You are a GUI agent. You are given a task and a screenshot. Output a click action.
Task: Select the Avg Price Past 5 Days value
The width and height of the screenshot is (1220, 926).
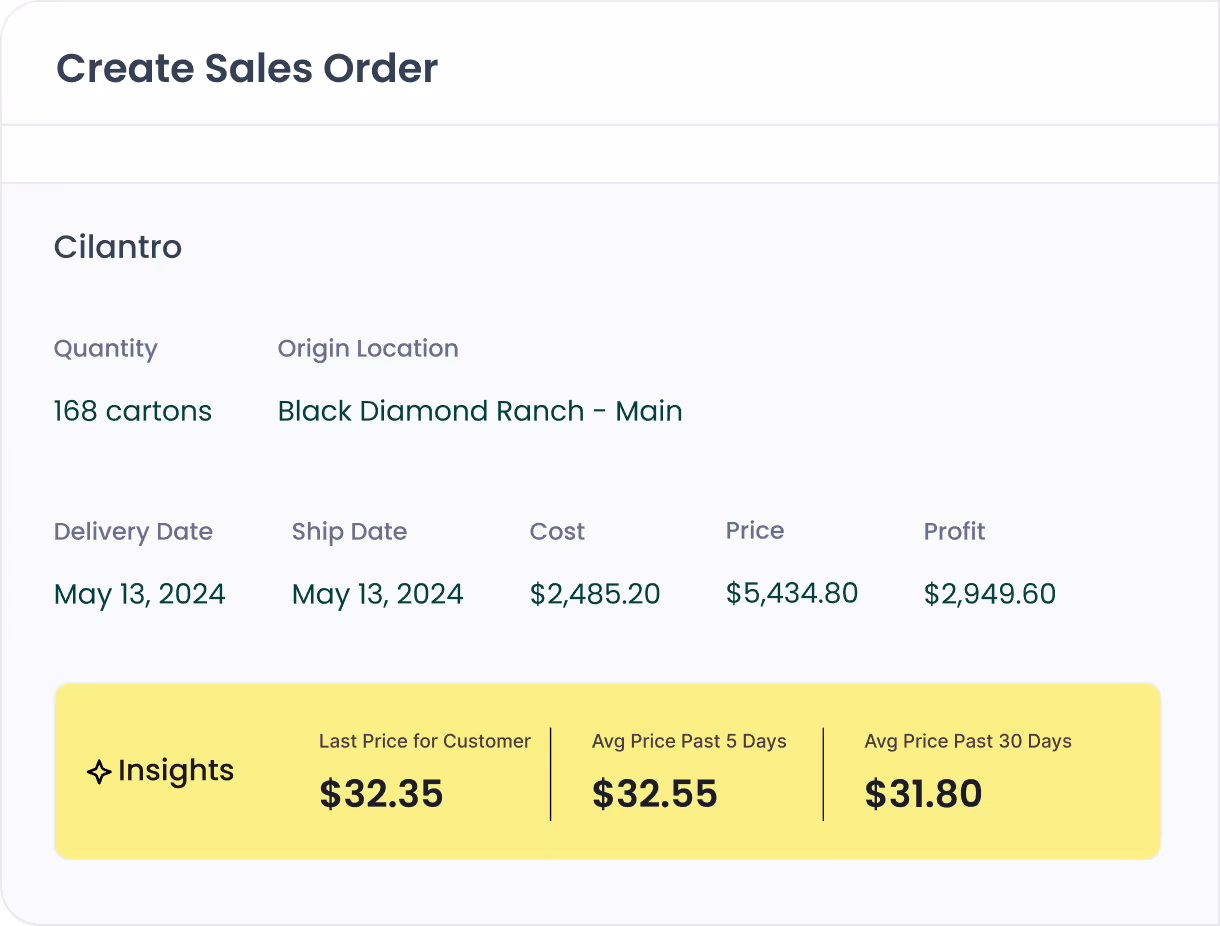coord(654,794)
